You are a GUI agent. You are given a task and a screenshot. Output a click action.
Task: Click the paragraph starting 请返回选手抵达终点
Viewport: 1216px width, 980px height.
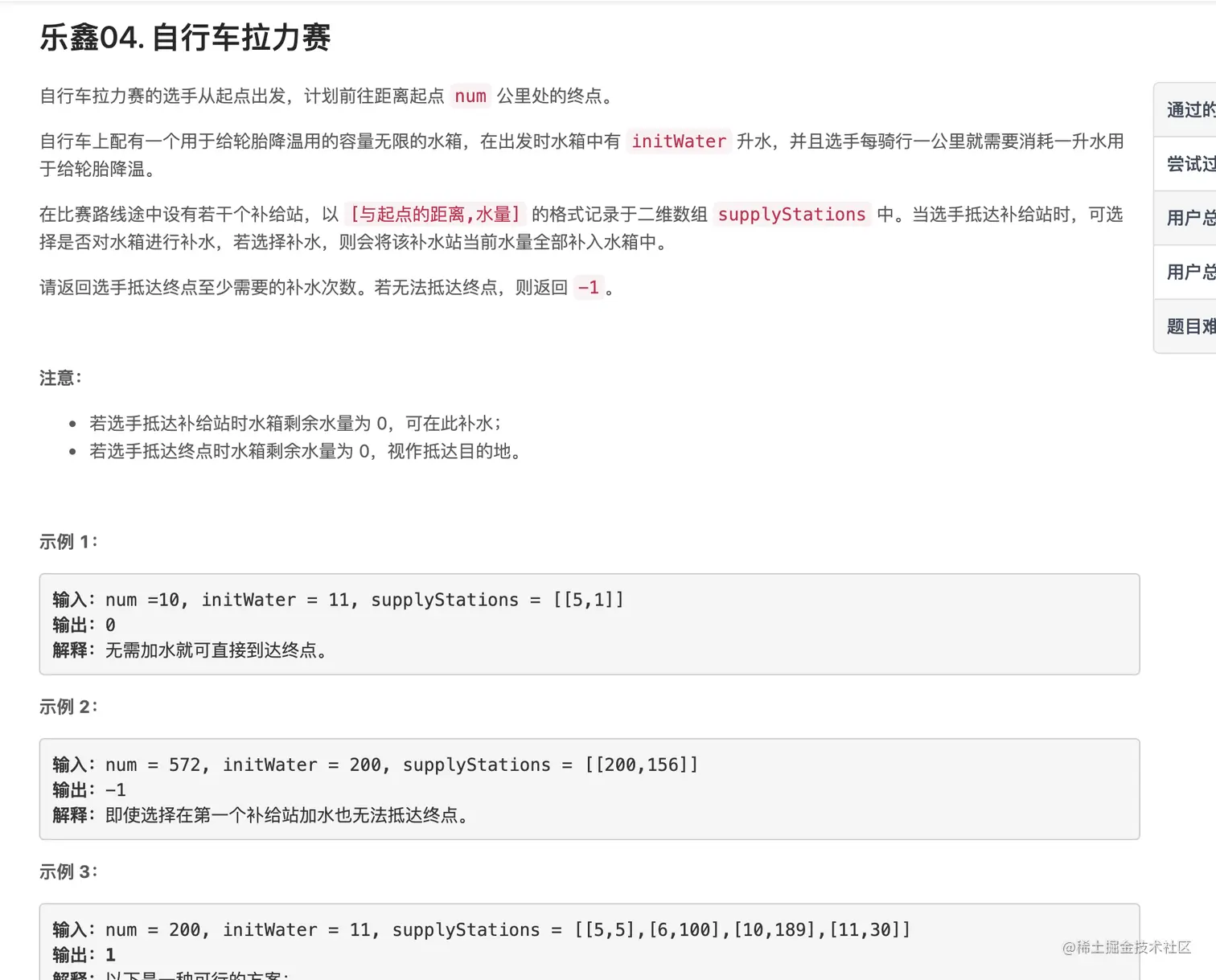click(327, 288)
